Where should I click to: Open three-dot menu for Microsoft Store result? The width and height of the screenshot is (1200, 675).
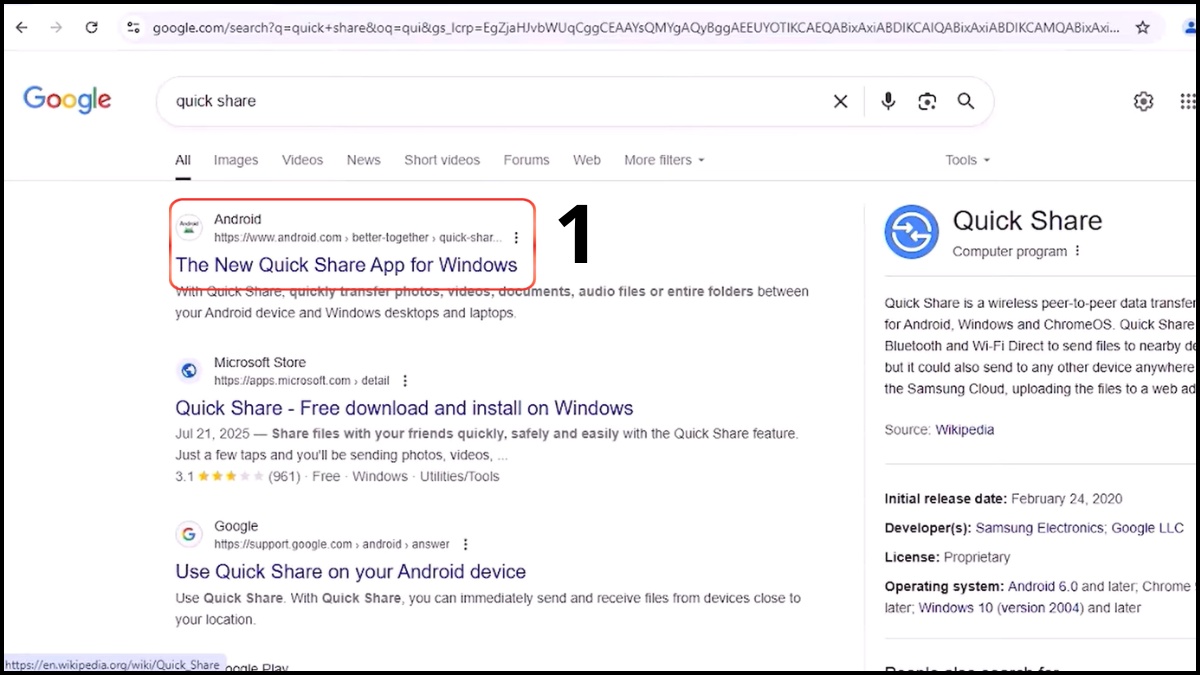[405, 381]
